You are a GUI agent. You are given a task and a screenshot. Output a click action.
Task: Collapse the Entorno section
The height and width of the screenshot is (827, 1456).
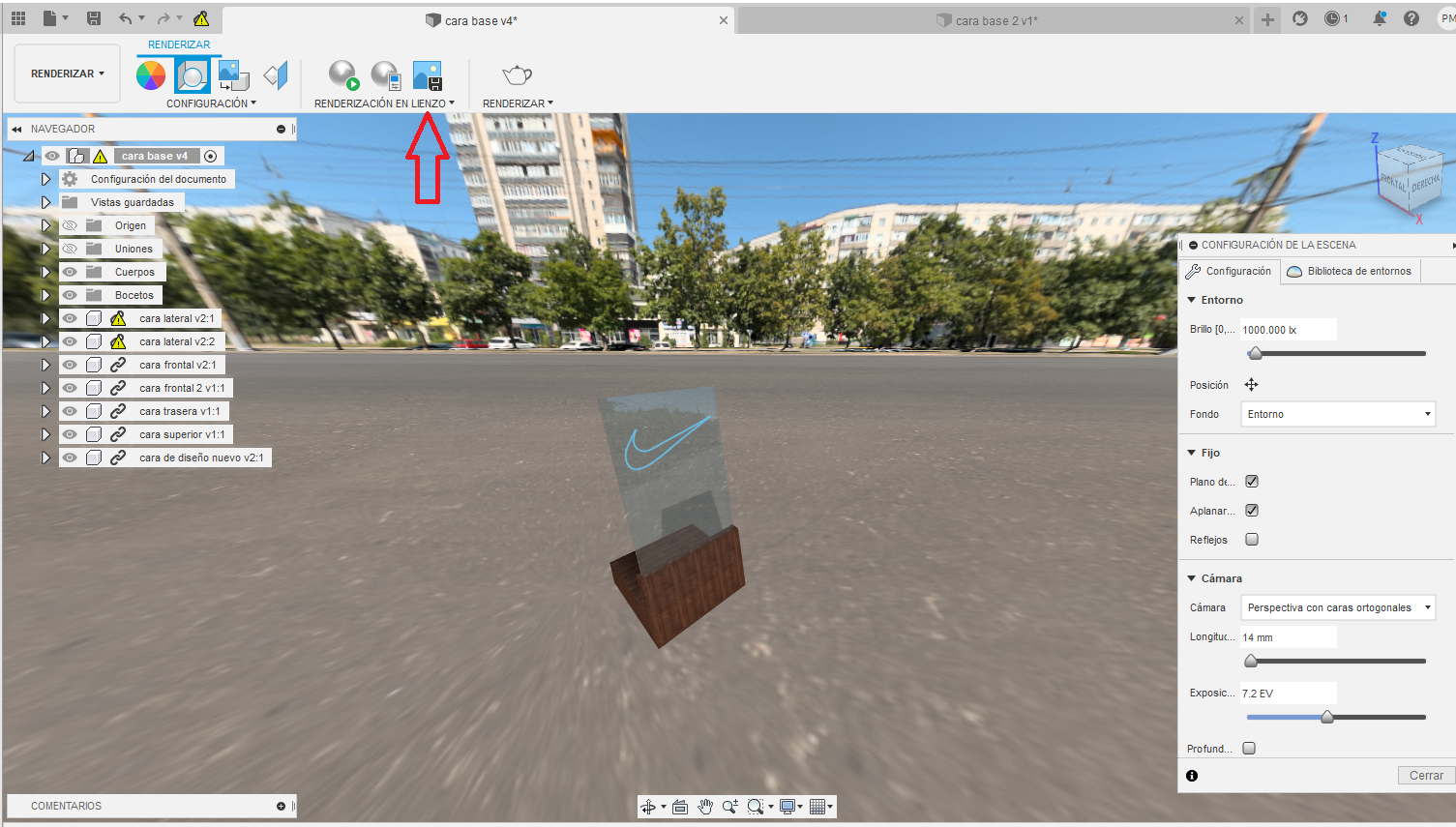[1192, 300]
